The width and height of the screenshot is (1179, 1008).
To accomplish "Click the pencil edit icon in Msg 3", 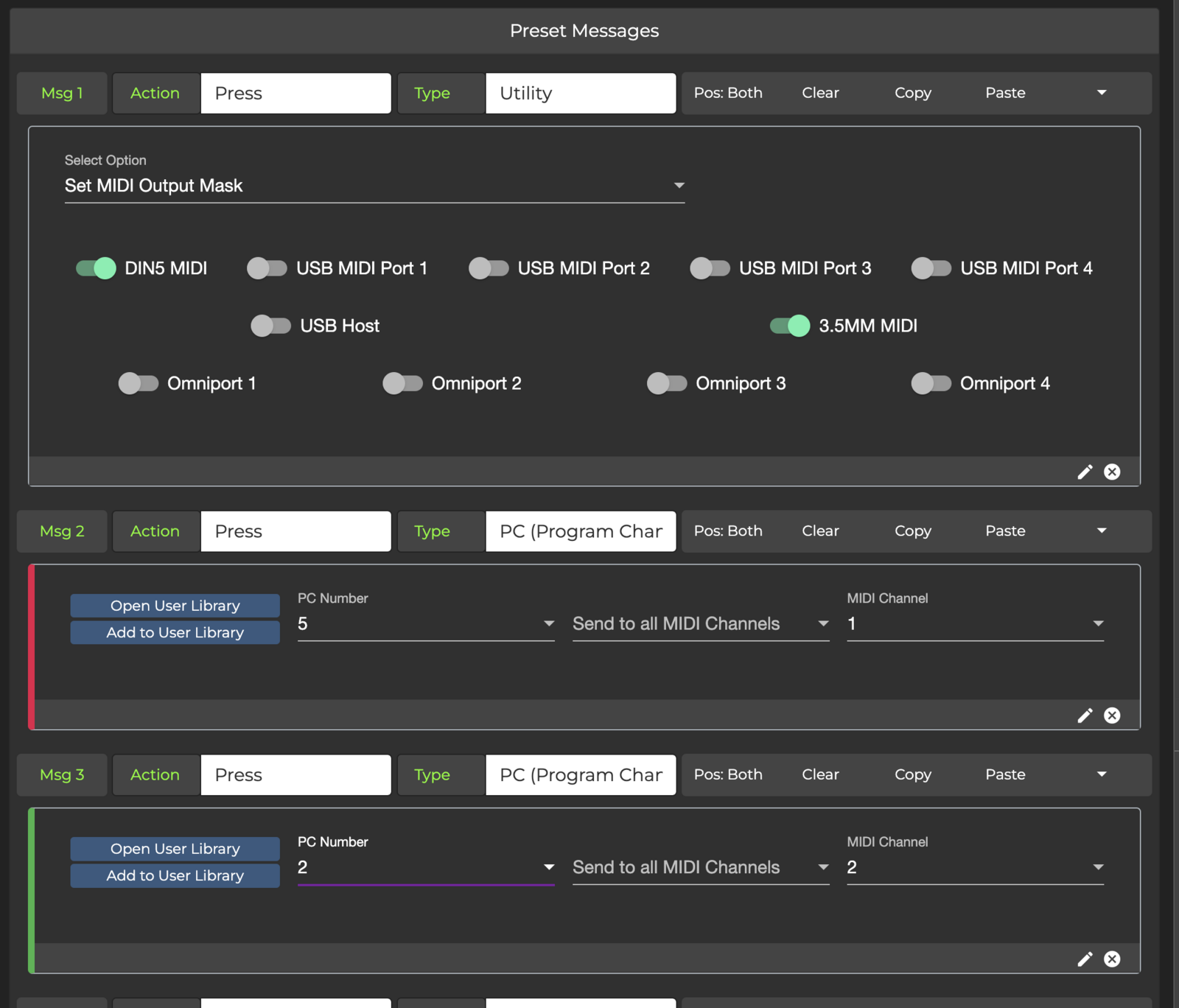I will (1085, 959).
